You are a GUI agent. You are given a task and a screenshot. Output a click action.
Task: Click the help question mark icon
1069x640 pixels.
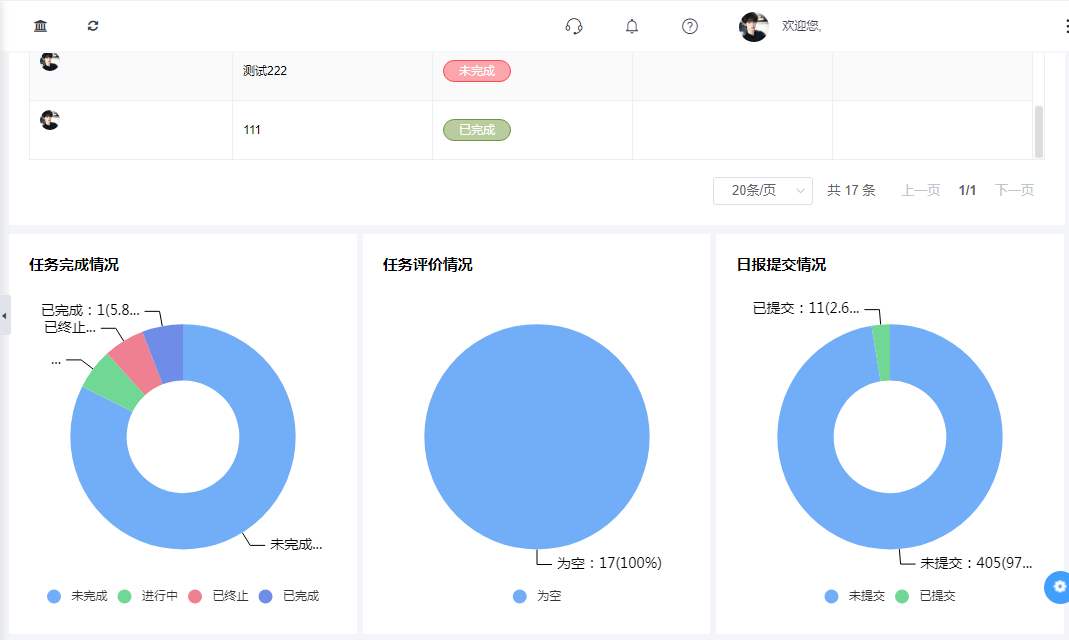click(x=690, y=26)
